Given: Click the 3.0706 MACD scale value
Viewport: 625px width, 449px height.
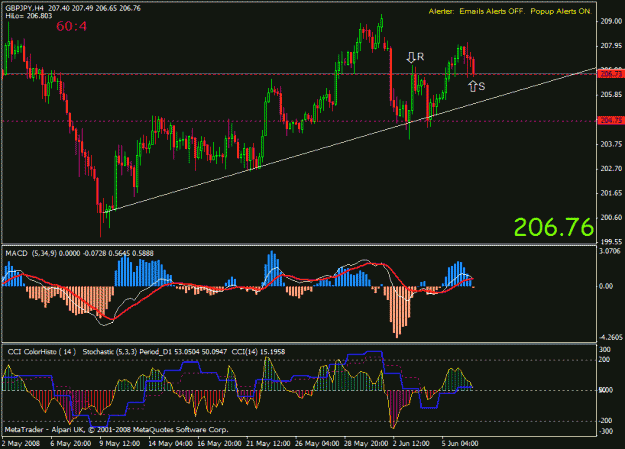Looking at the screenshot, I should pyautogui.click(x=610, y=251).
